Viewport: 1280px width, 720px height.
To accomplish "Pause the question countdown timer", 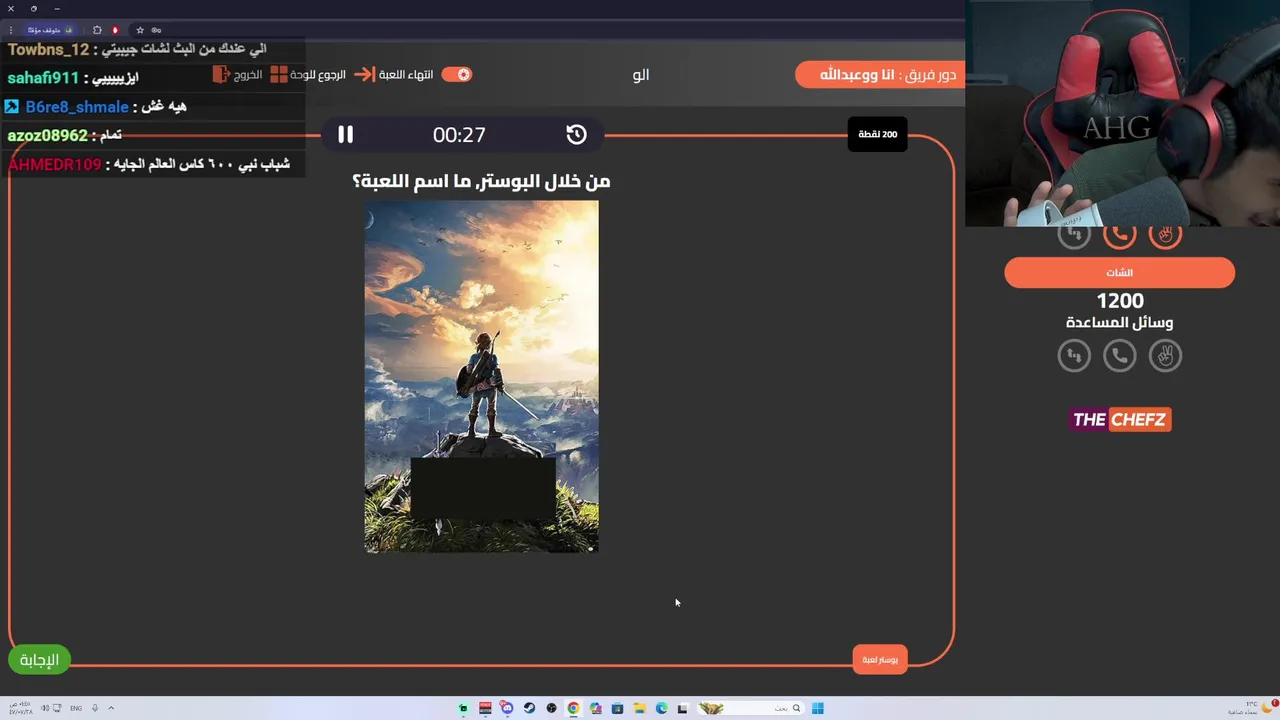I will [x=345, y=135].
